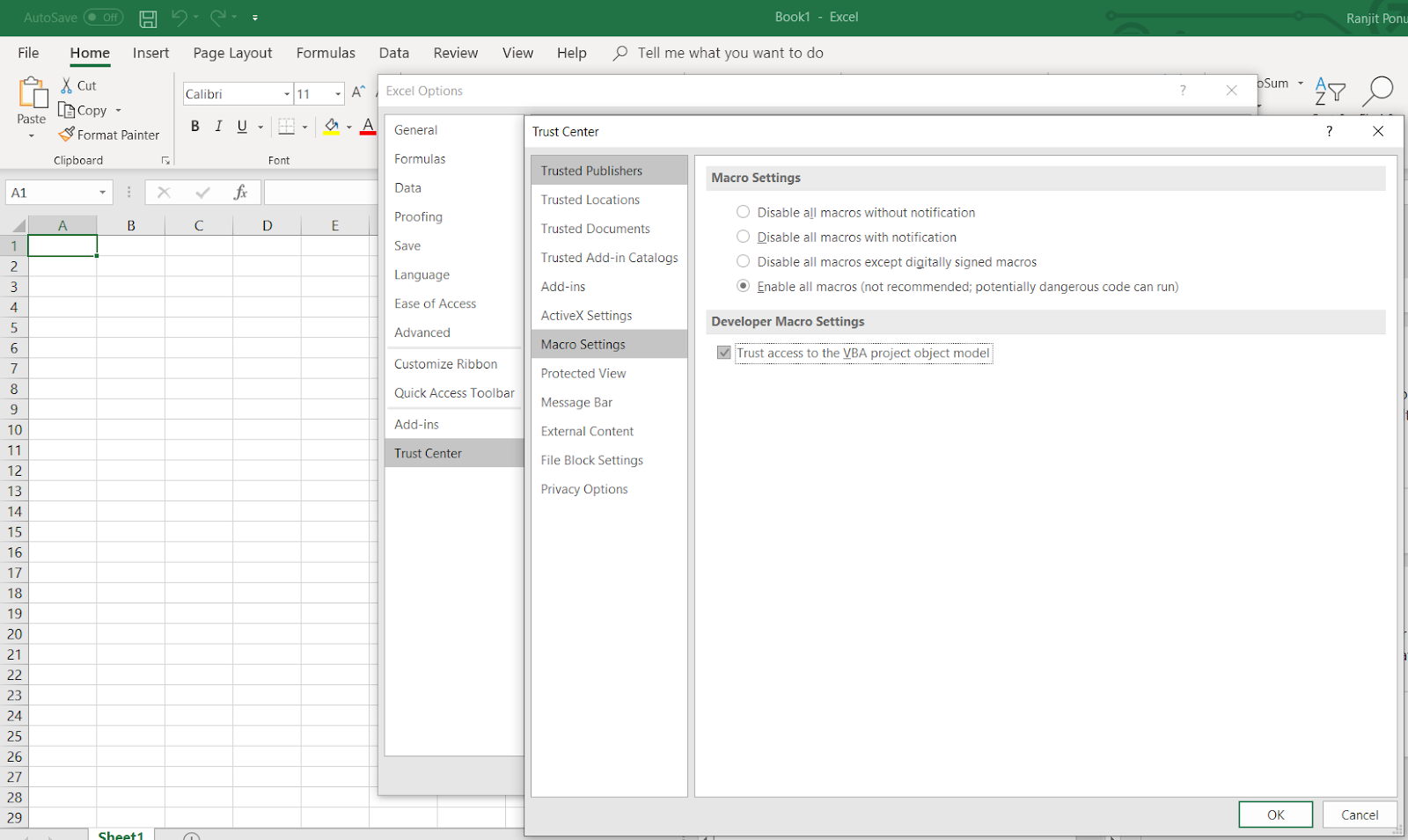The width and height of the screenshot is (1408, 840).
Task: Uncheck Trust access to VBA project object model
Action: (x=723, y=352)
